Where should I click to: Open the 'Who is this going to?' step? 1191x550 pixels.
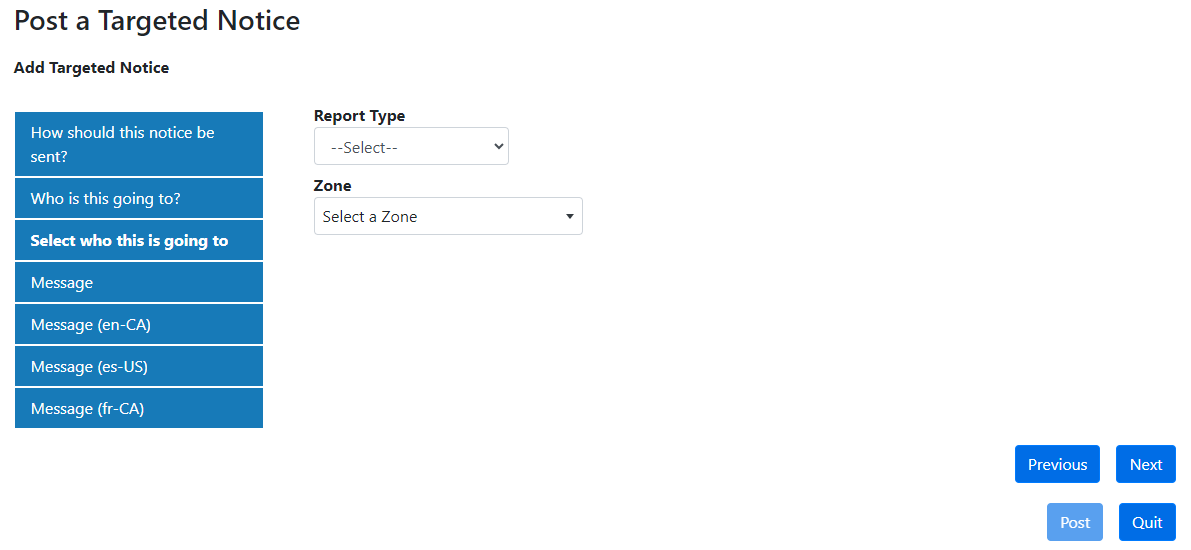[x=139, y=199]
